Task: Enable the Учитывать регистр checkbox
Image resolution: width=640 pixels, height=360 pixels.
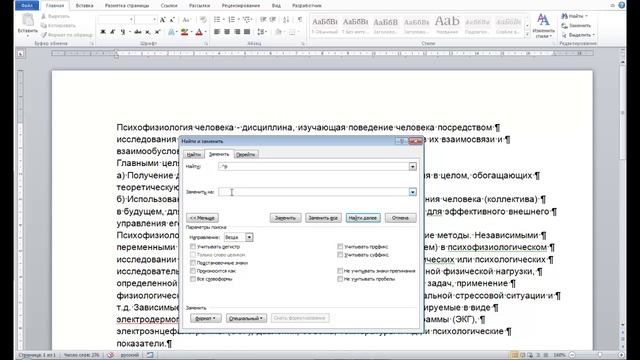Action: (x=193, y=247)
